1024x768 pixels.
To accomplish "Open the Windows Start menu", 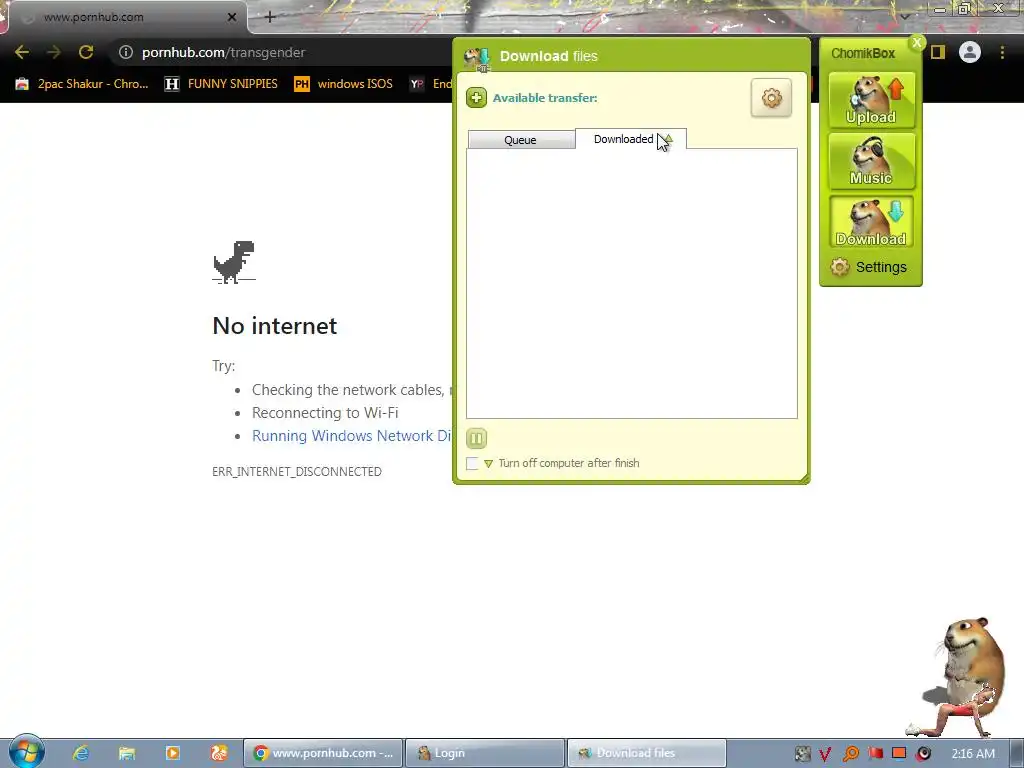I will [26, 752].
